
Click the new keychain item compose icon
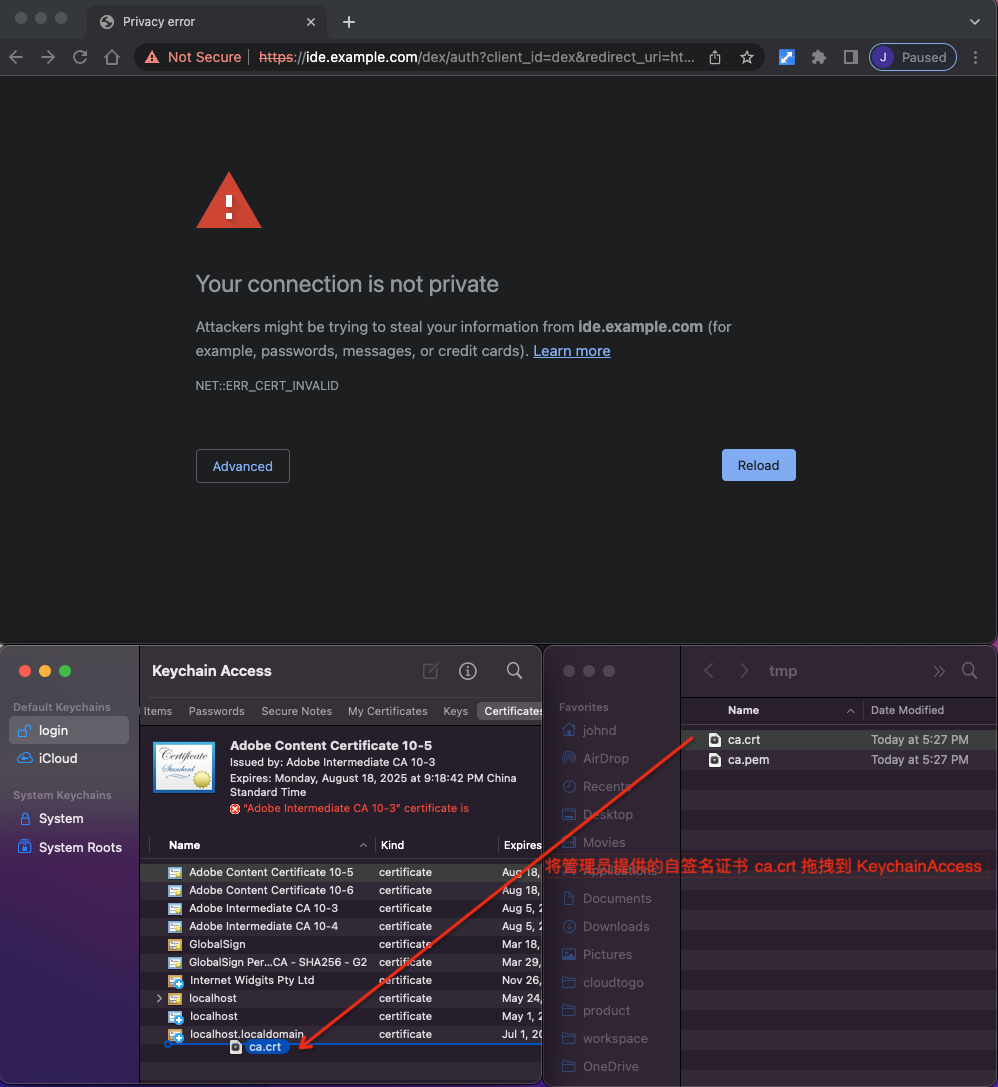pos(431,671)
